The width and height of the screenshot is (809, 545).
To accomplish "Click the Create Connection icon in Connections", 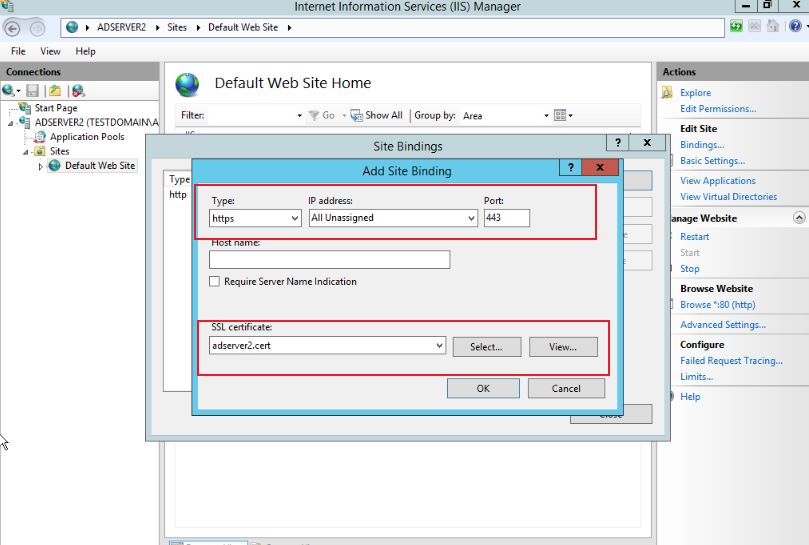I will pyautogui.click(x=8, y=91).
